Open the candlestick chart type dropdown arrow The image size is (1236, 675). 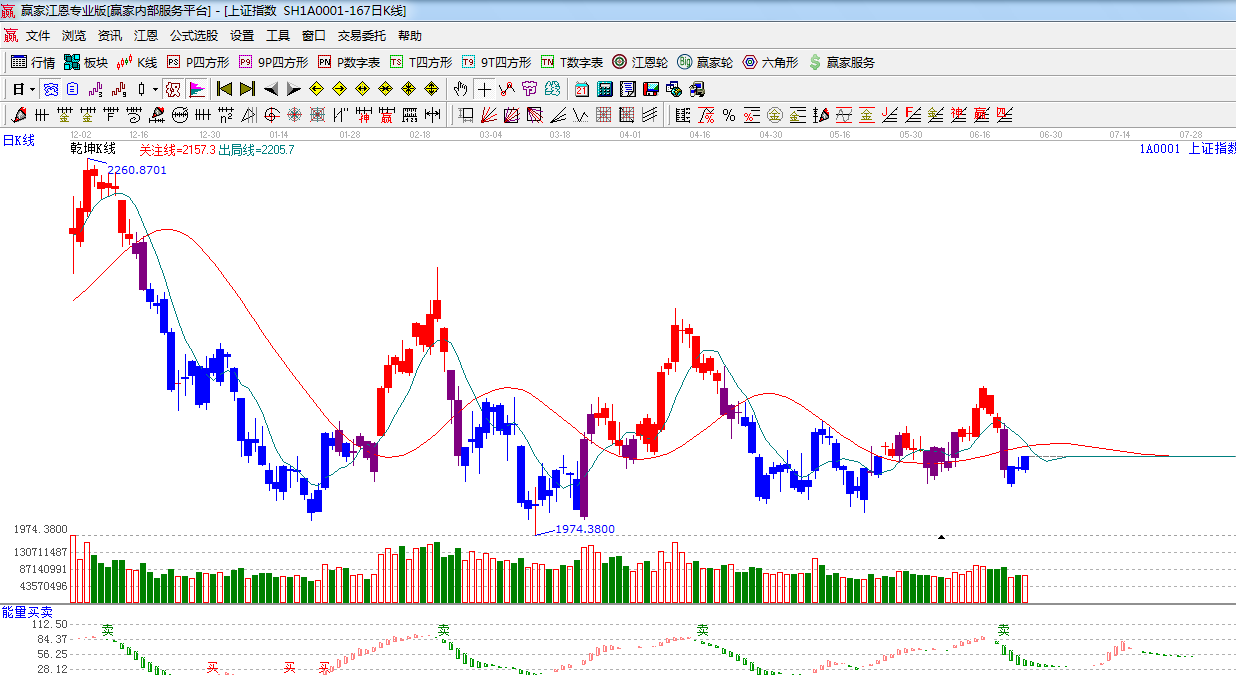point(155,89)
